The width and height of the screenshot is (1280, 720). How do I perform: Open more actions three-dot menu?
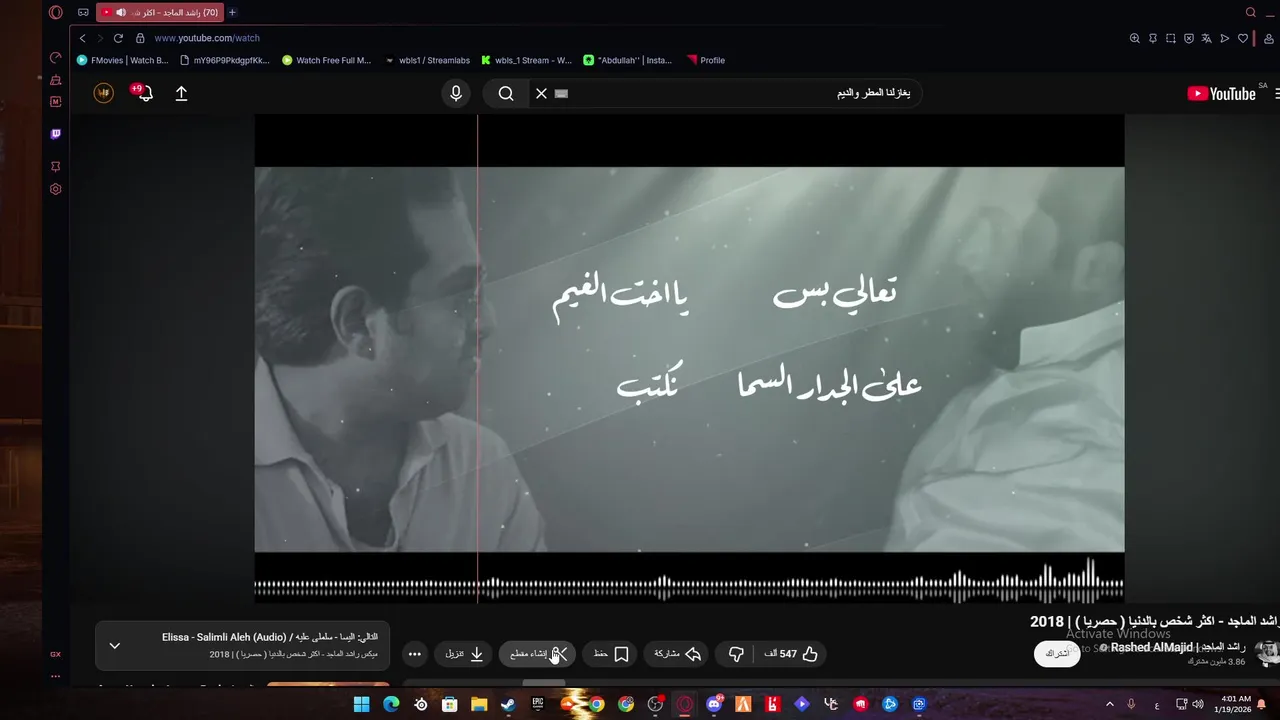pyautogui.click(x=415, y=654)
